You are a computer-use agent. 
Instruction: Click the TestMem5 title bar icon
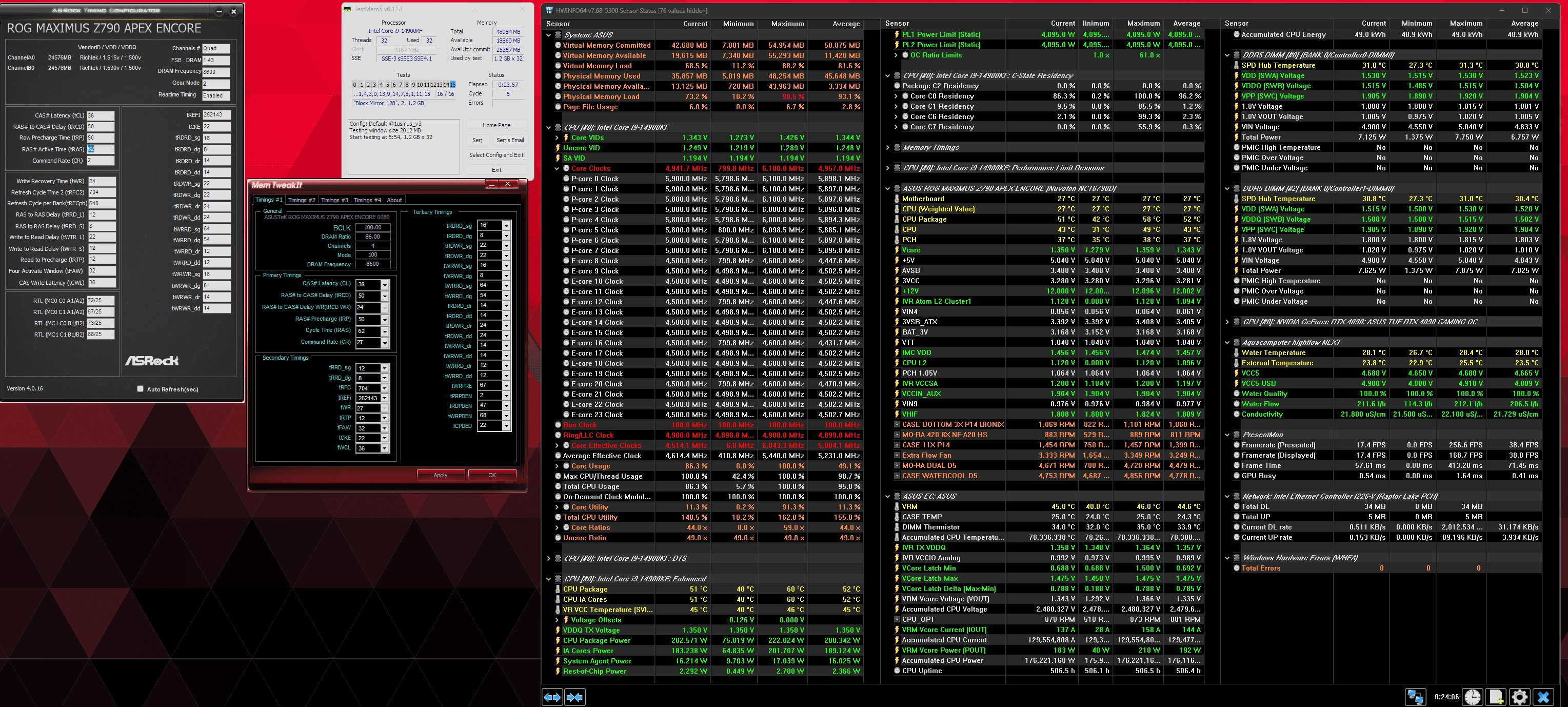347,9
